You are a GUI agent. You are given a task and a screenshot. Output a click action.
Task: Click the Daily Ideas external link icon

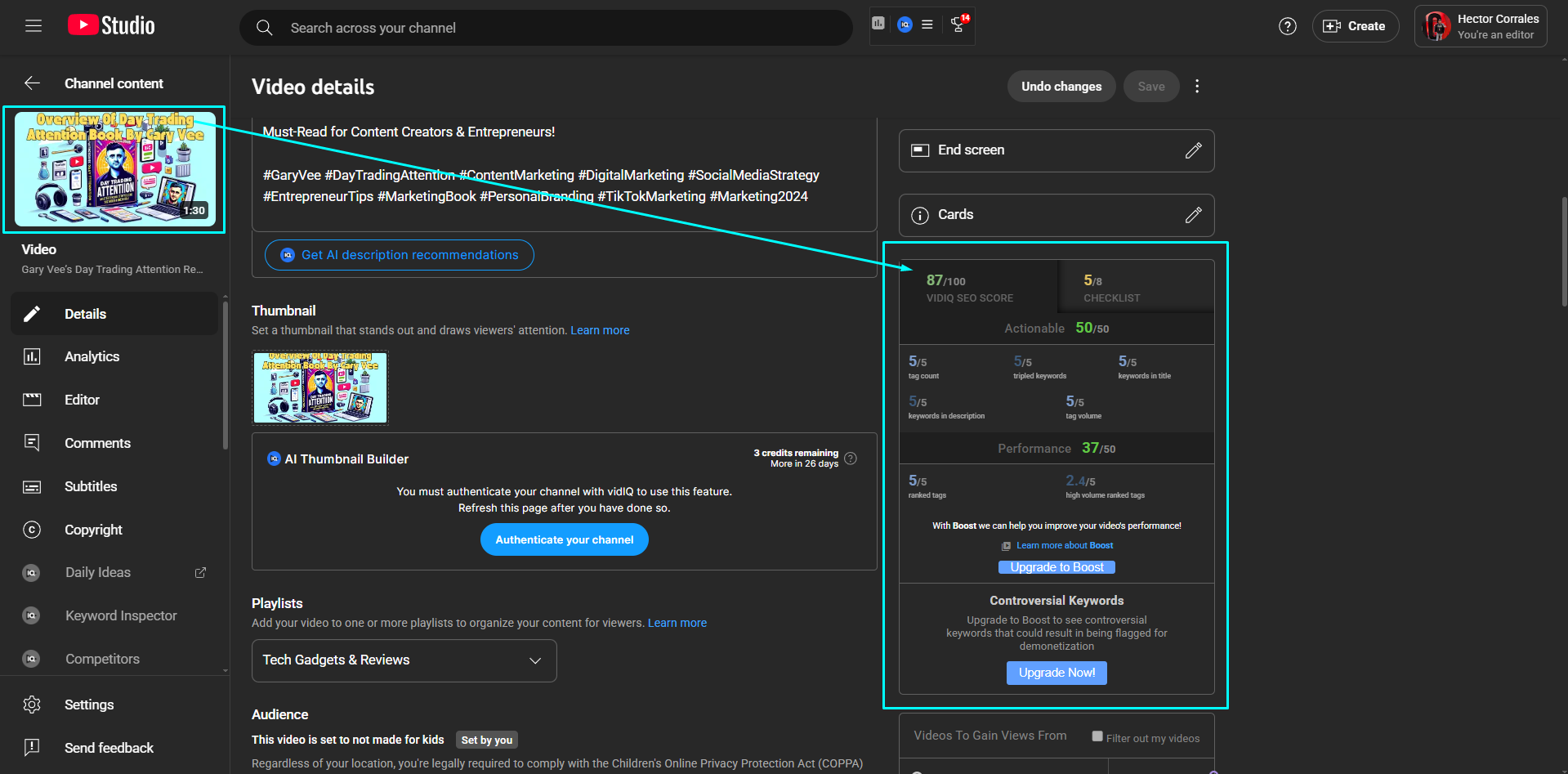[x=200, y=573]
